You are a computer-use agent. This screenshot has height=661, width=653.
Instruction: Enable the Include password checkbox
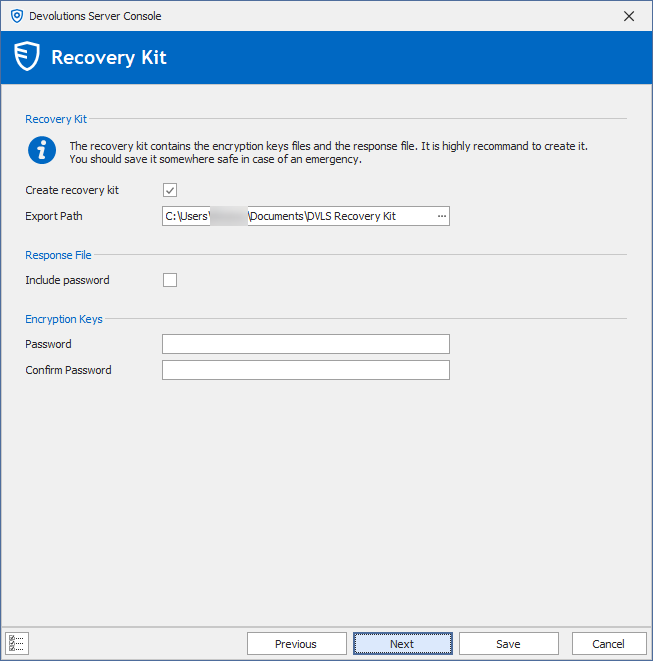(x=170, y=280)
